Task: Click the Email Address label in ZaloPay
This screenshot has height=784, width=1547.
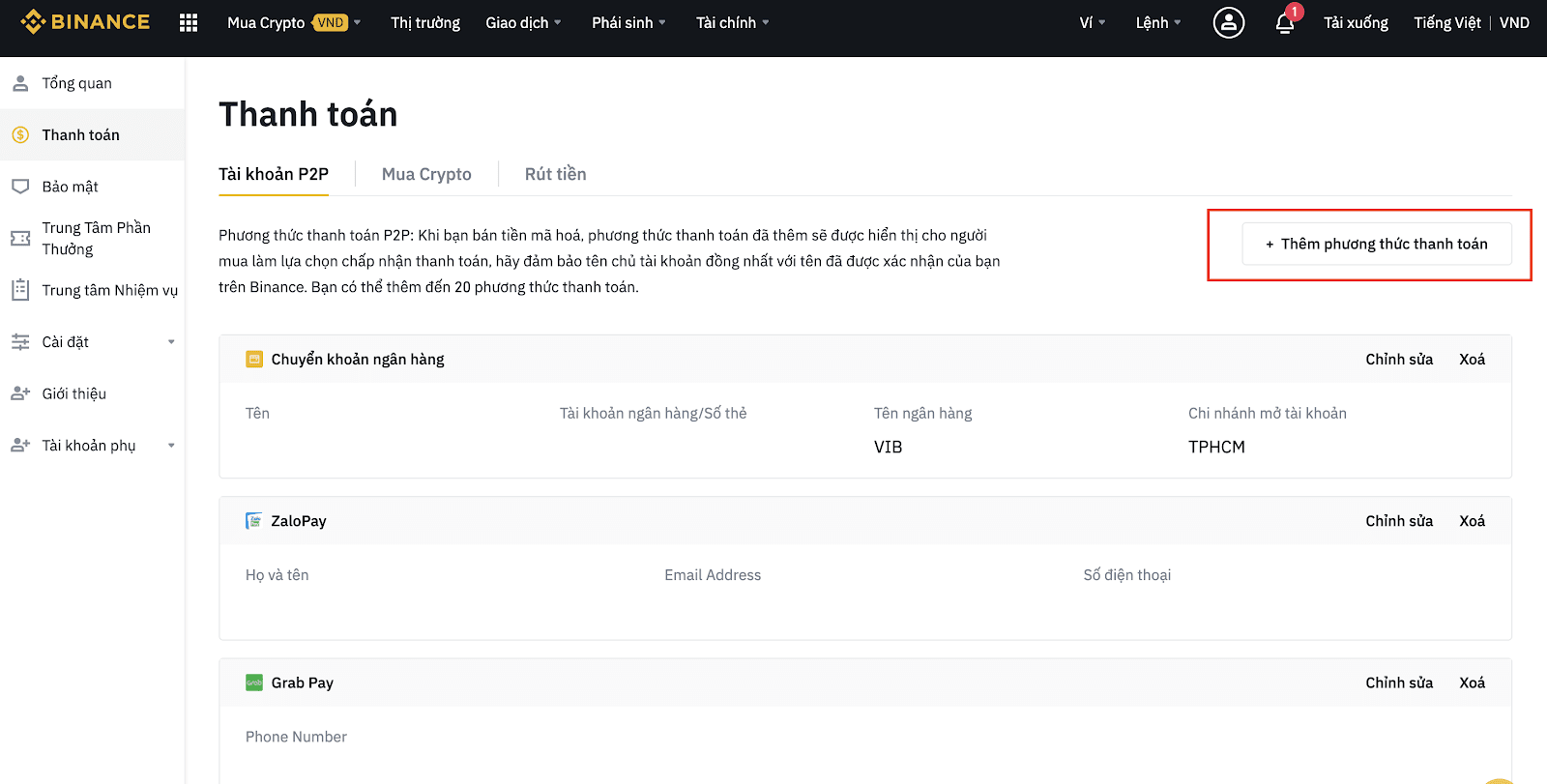Action: tap(713, 574)
